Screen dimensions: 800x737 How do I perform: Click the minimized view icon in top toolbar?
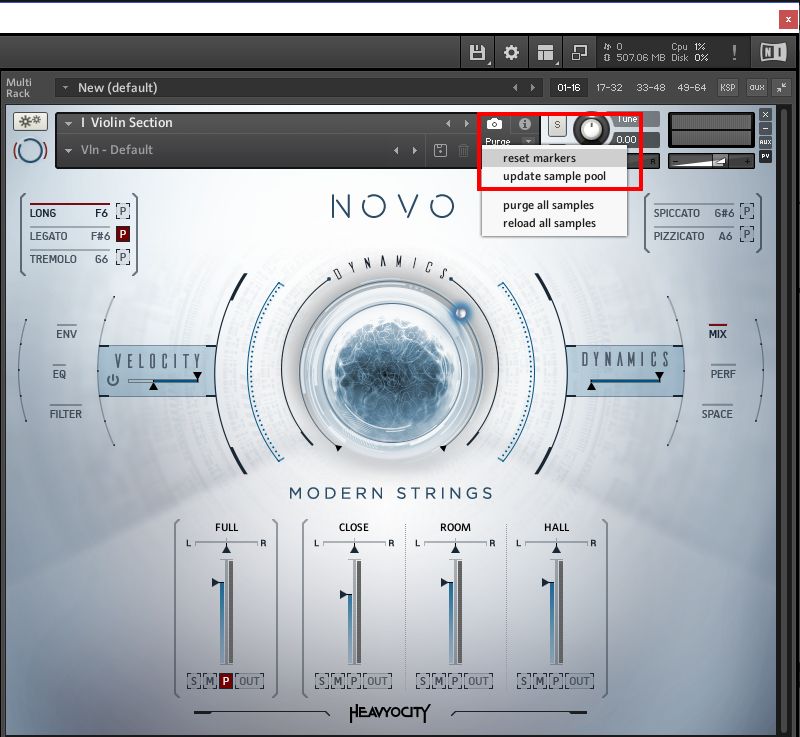[x=579, y=52]
